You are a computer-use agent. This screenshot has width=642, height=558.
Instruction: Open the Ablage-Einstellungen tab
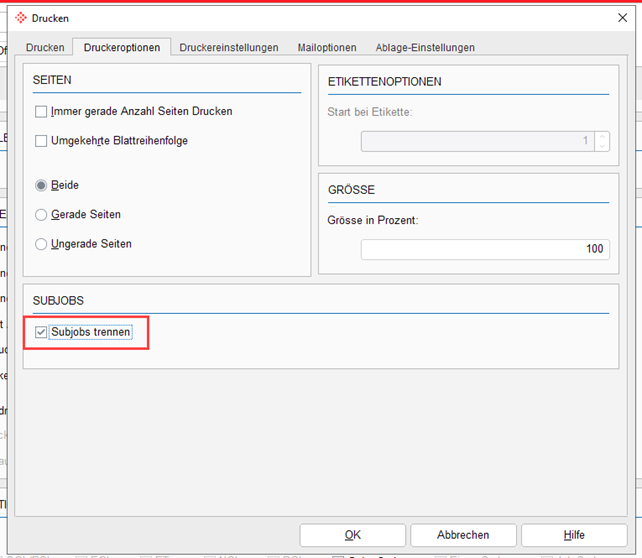425,47
